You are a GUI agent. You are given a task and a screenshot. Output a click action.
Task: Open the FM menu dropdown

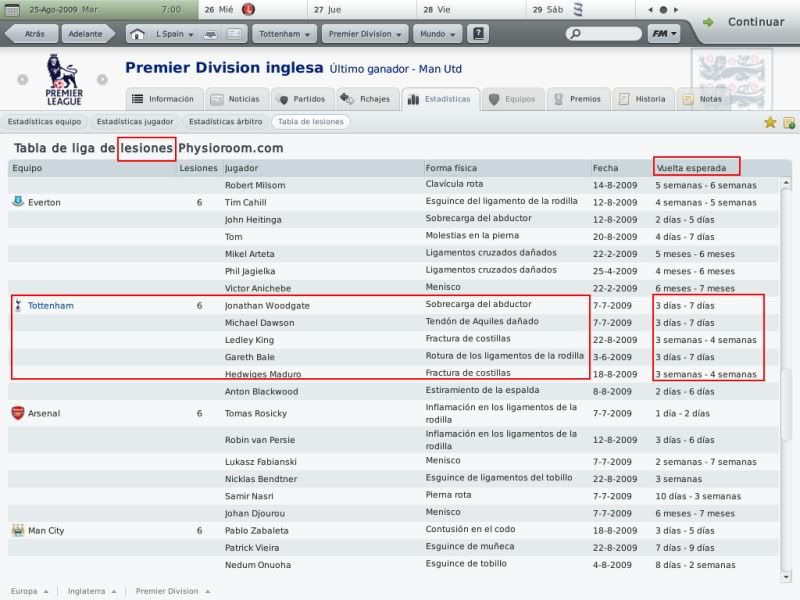click(x=664, y=34)
